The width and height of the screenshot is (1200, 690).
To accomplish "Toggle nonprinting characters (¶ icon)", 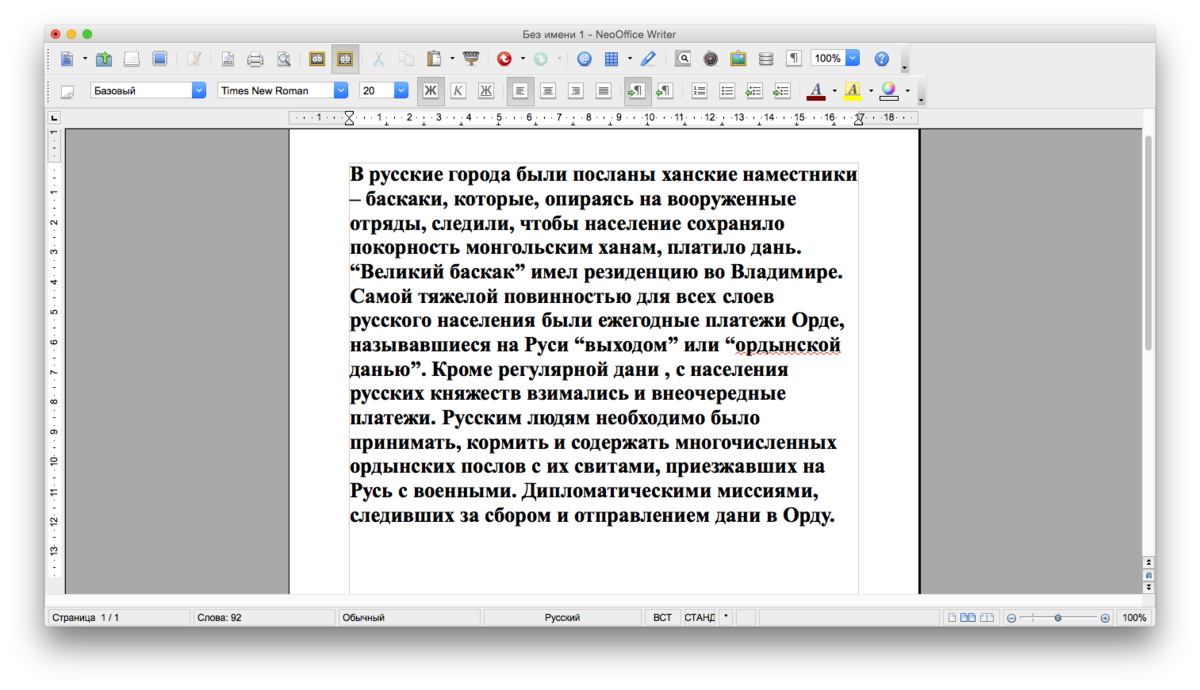I will (x=794, y=59).
